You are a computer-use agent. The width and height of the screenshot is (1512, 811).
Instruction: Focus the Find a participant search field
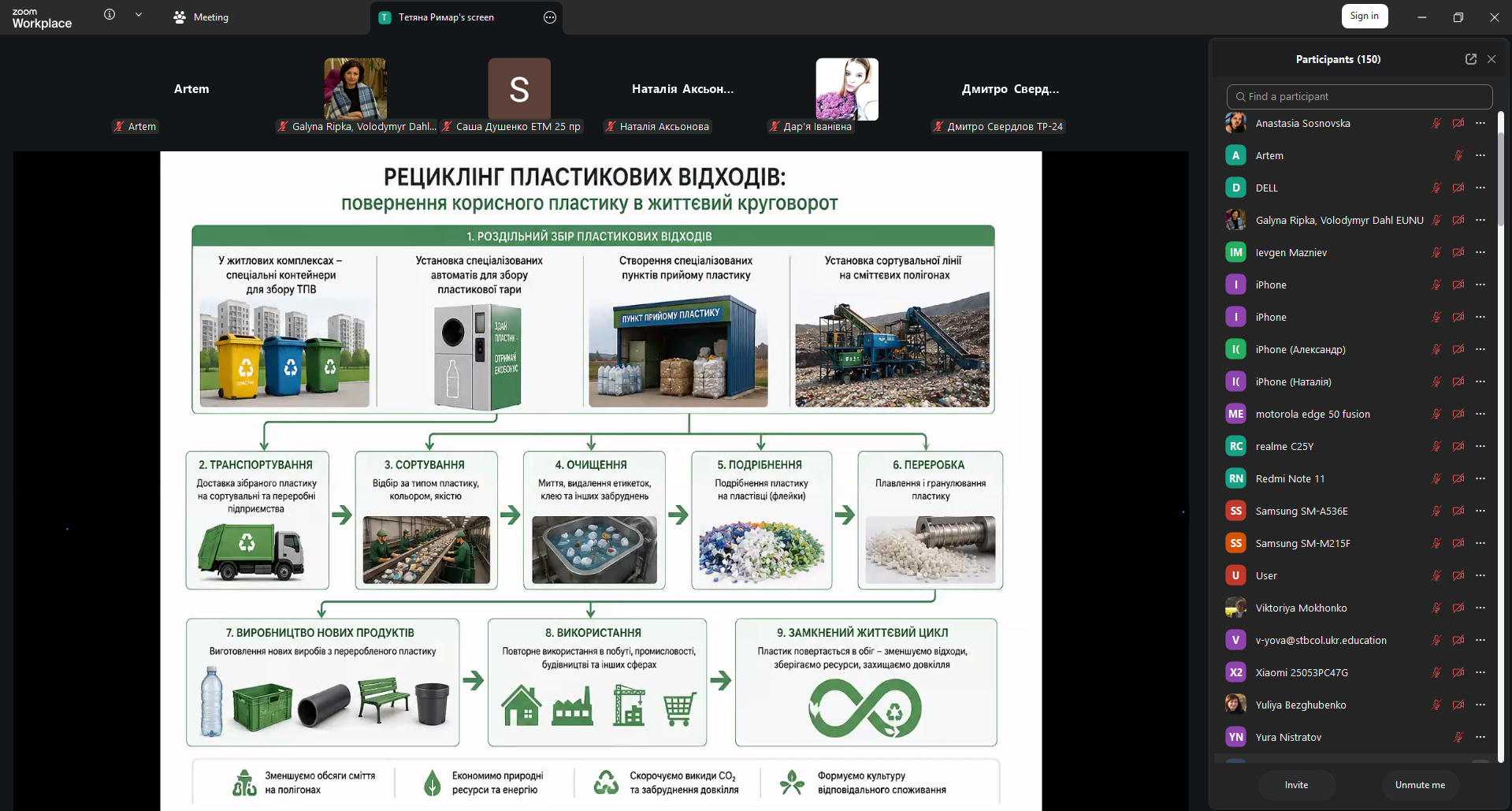(x=1360, y=97)
